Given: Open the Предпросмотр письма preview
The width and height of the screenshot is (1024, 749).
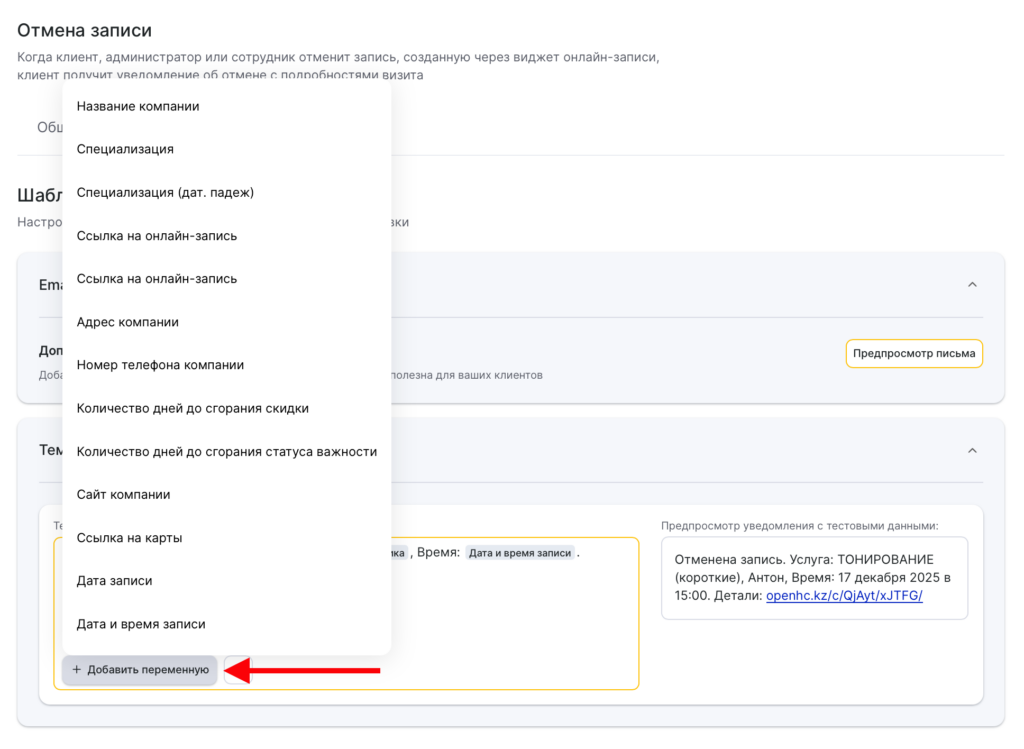Looking at the screenshot, I should (x=914, y=354).
